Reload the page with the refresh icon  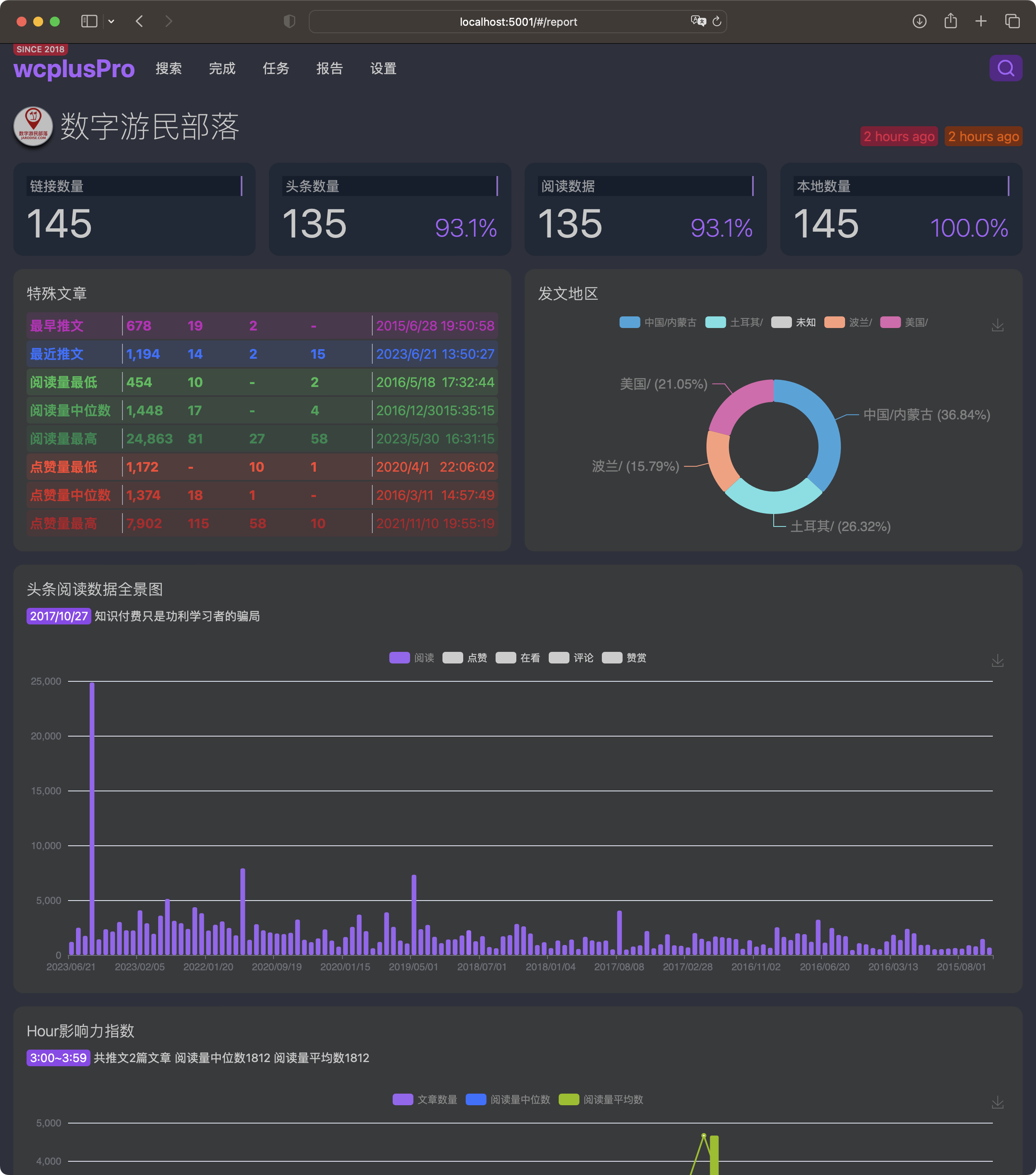pos(716,21)
